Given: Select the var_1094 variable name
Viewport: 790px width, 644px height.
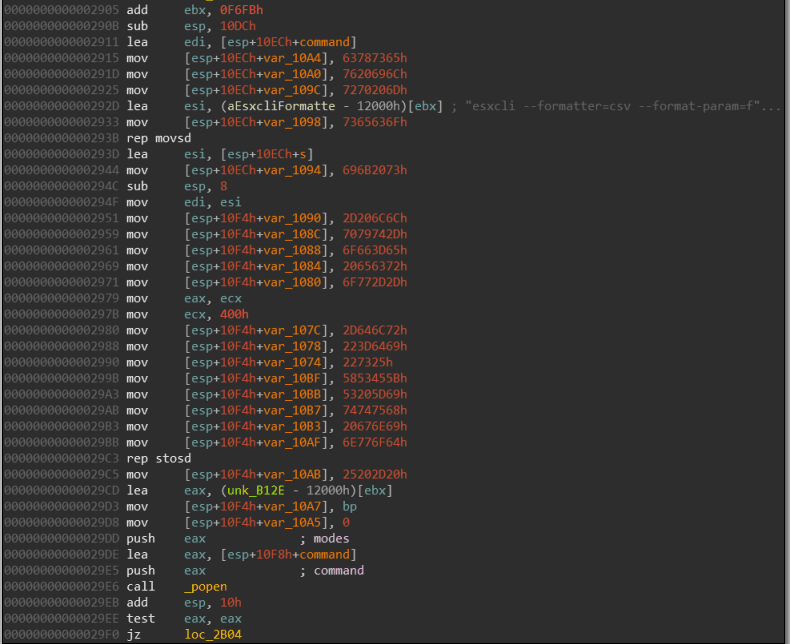Looking at the screenshot, I should tap(292, 170).
